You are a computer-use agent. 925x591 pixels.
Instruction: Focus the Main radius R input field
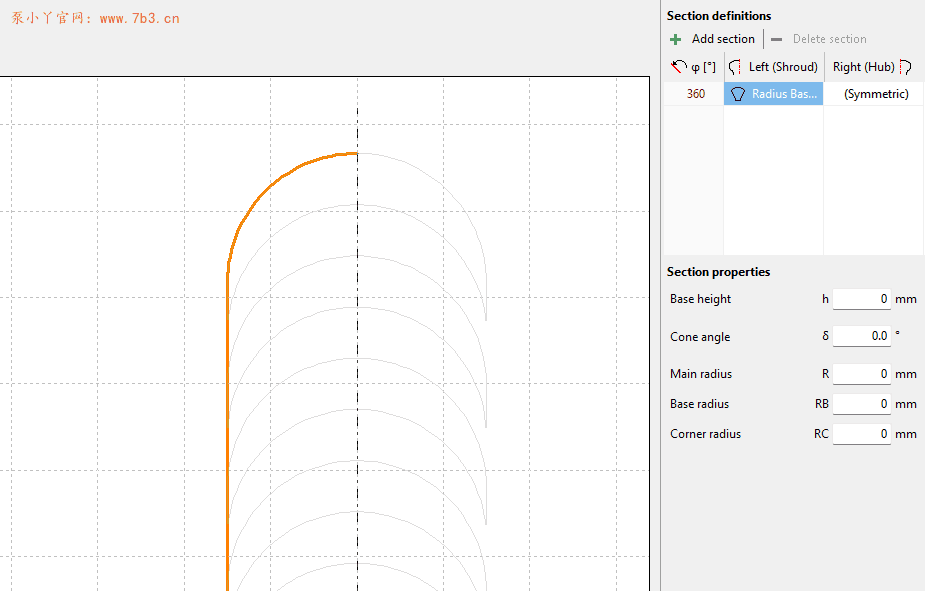click(861, 374)
